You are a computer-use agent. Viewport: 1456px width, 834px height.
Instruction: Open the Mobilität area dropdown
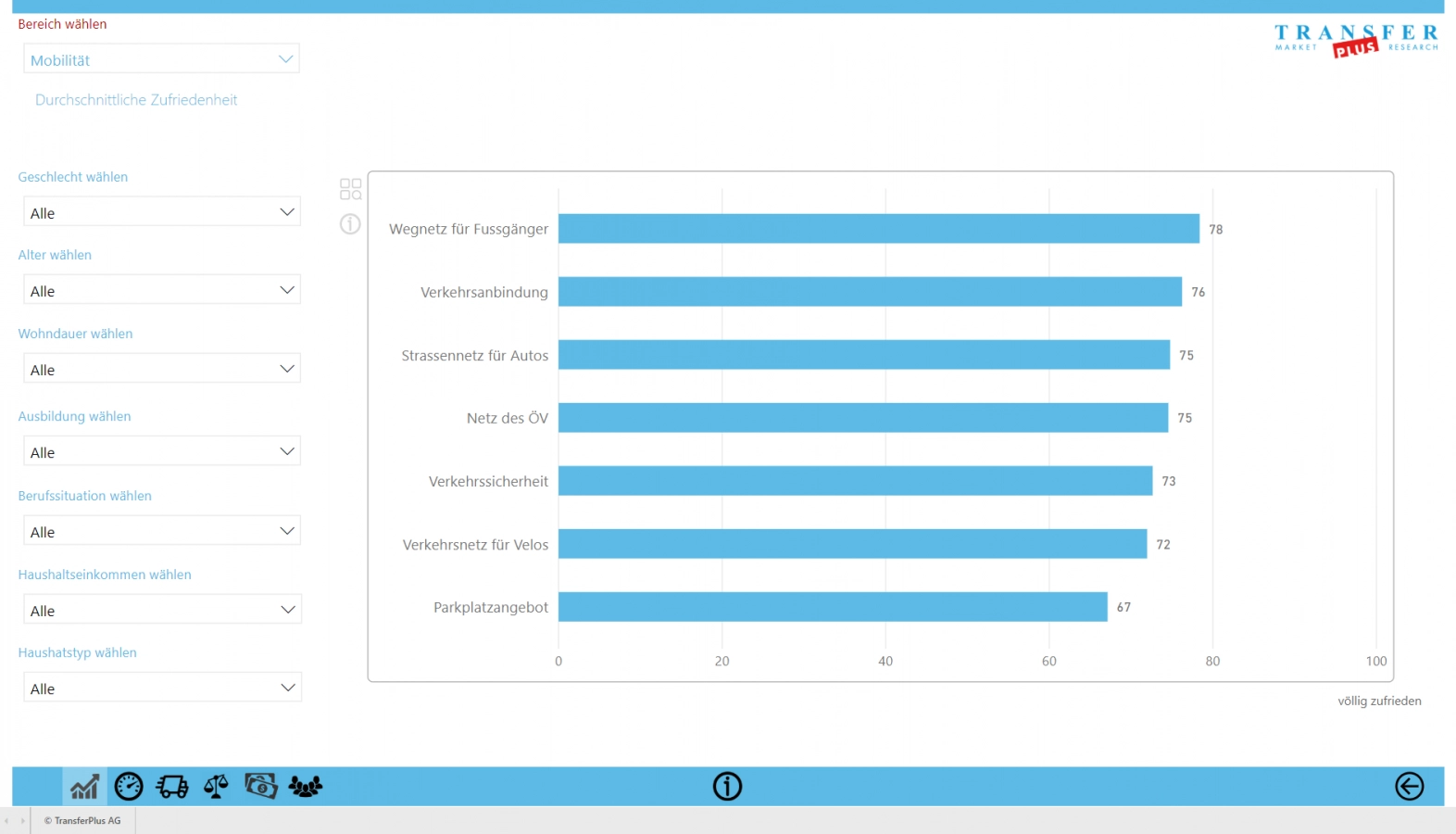click(161, 59)
